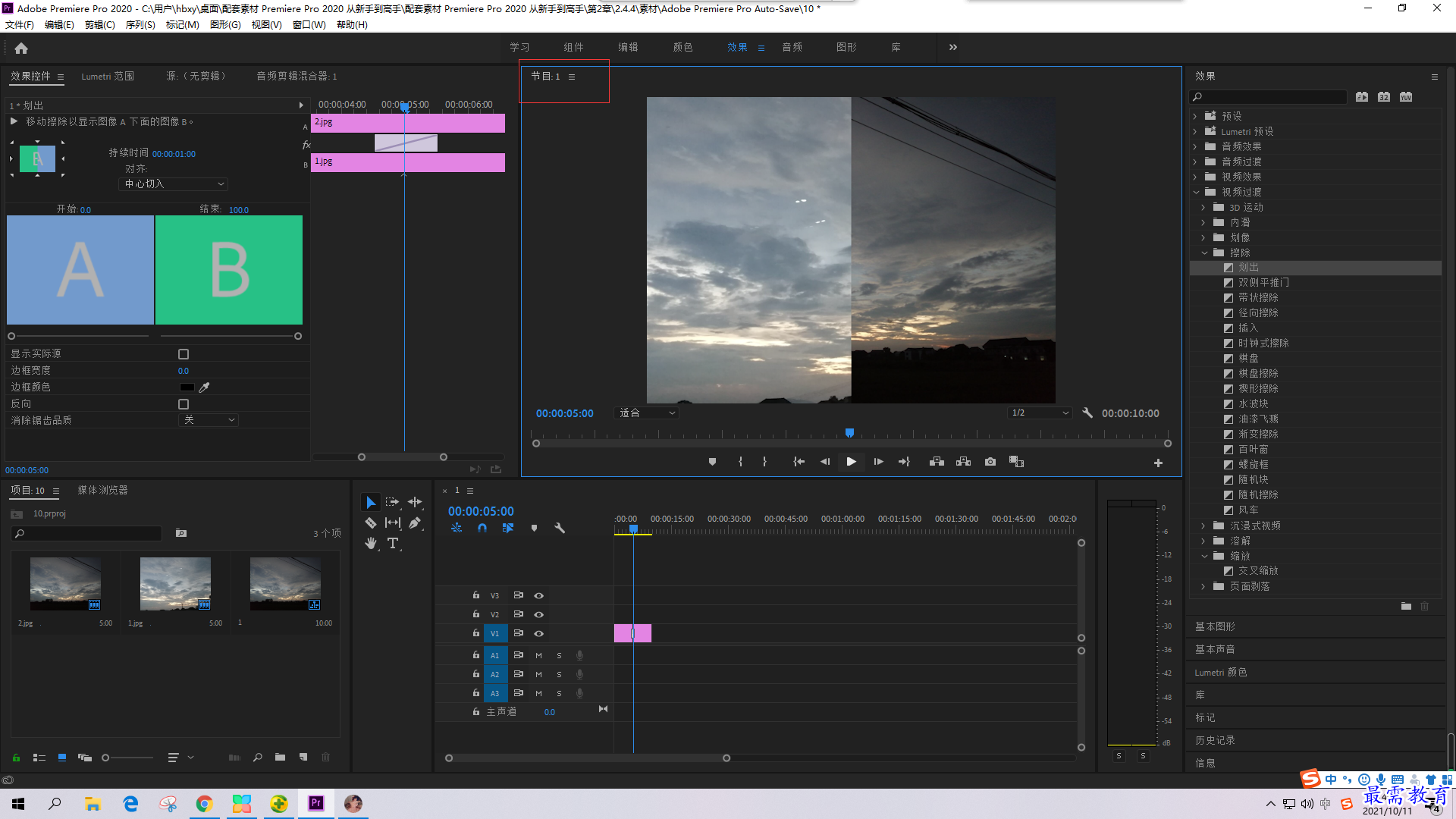The height and width of the screenshot is (819, 1456).
Task: Click the effects search field
Action: tap(1268, 97)
